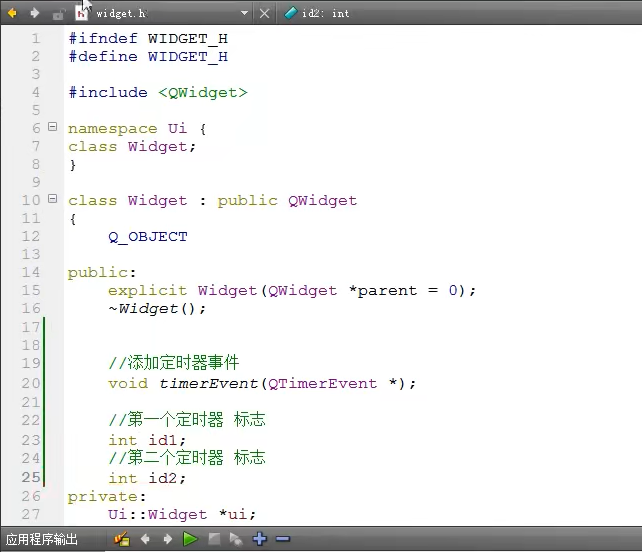Click the '#define WIDGET_H' line
642x552 pixels.
click(x=148, y=57)
